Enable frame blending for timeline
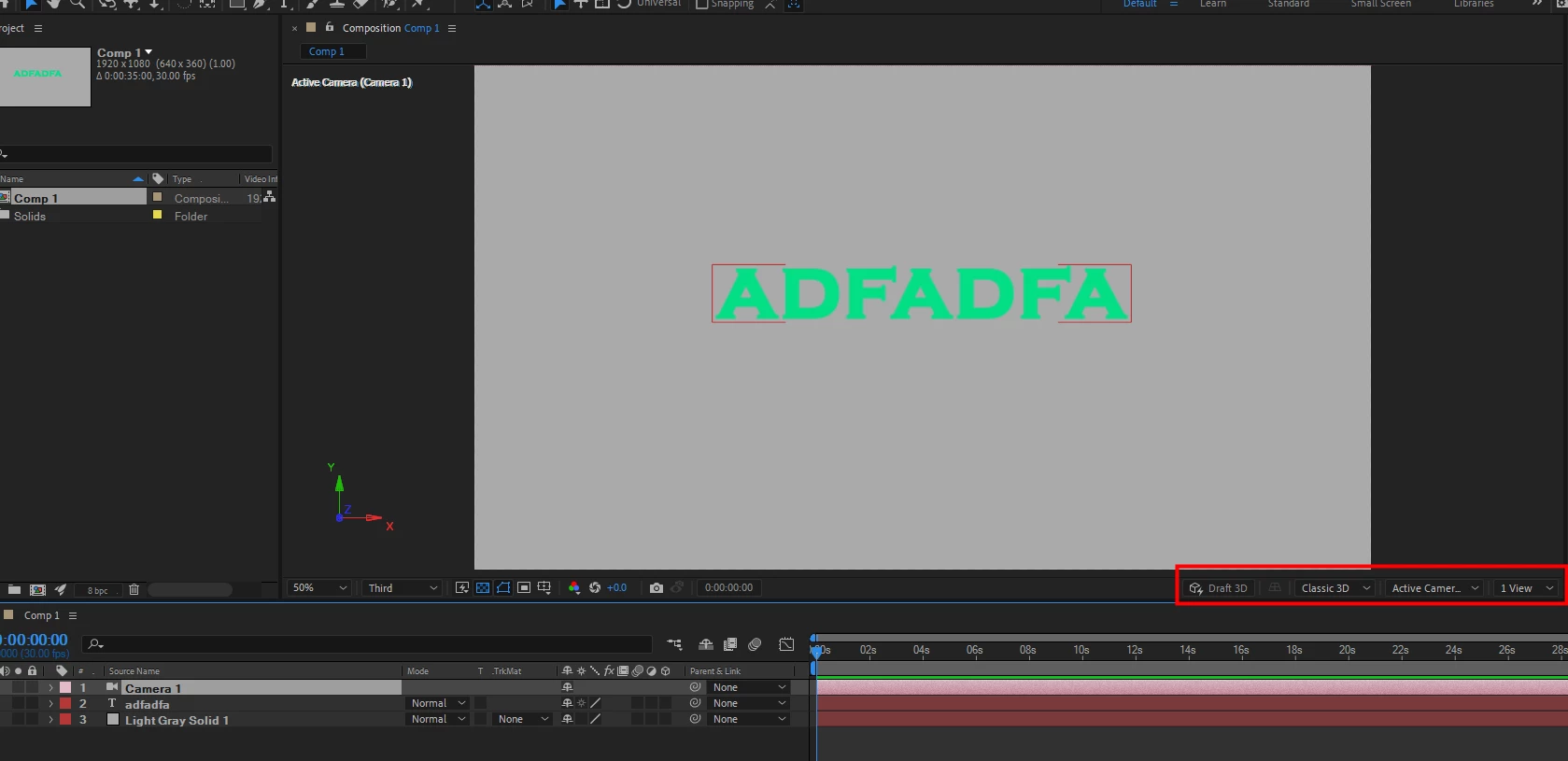1568x761 pixels. (x=730, y=644)
